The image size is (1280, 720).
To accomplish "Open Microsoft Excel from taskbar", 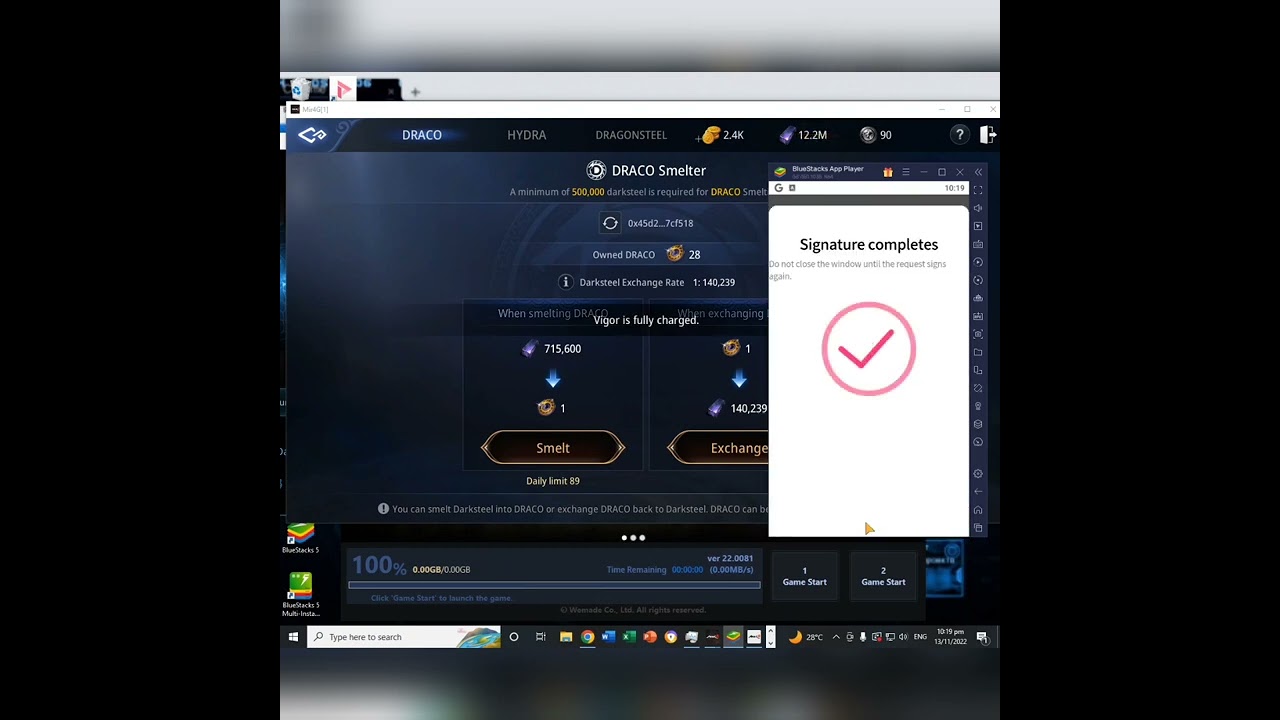I will click(x=629, y=637).
